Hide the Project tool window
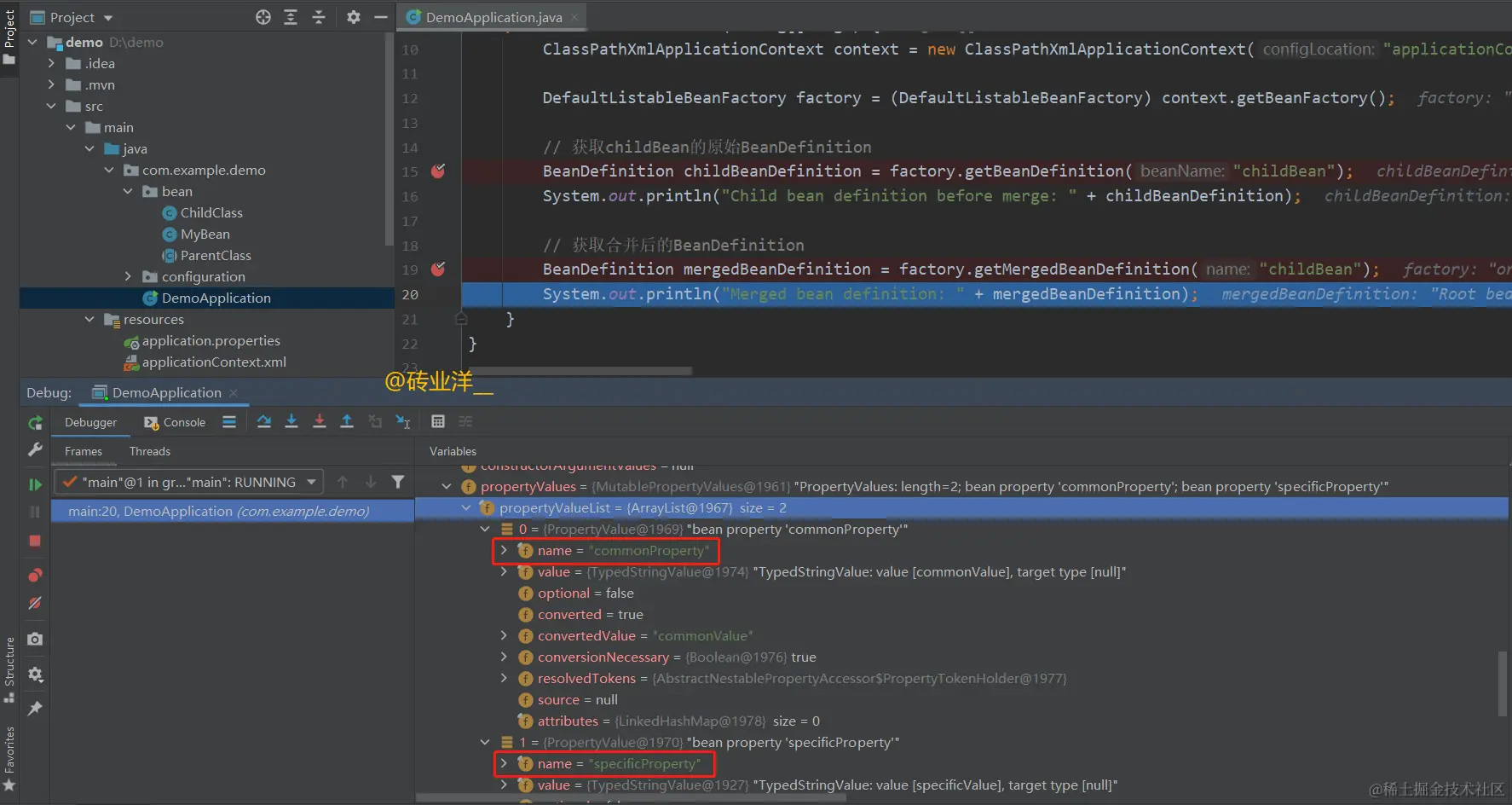 tap(381, 17)
